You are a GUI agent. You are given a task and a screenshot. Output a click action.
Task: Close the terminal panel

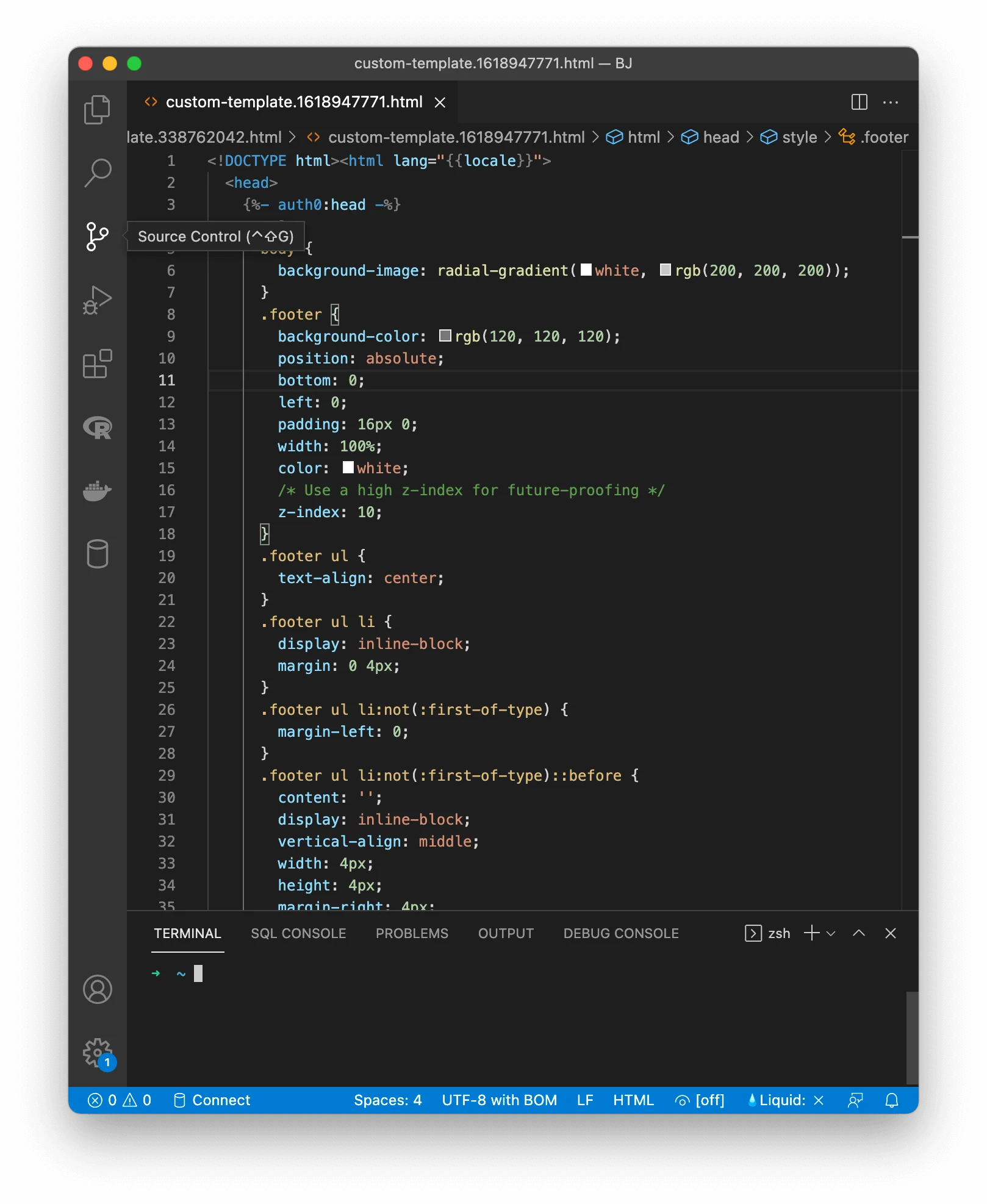point(890,933)
